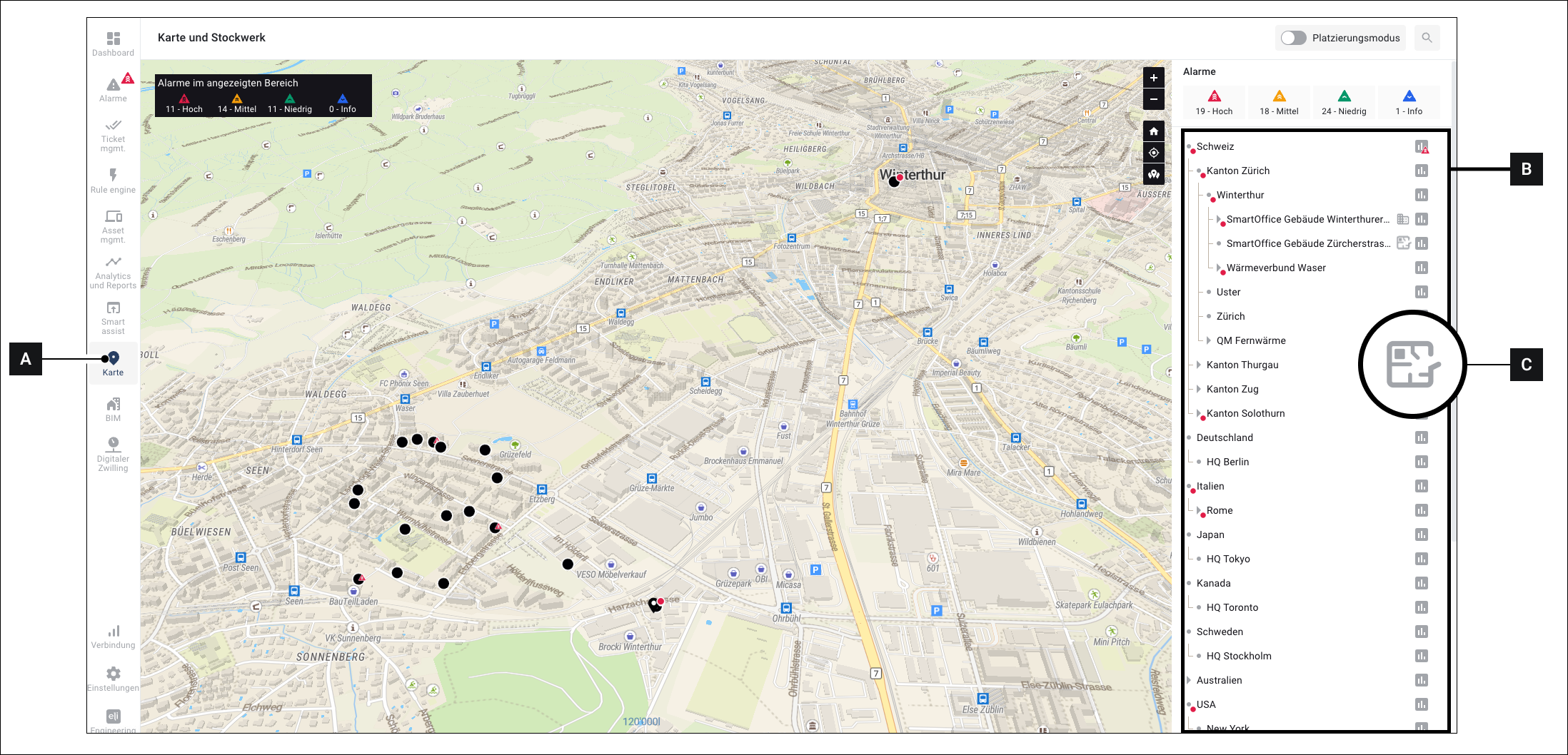Image resolution: width=1568 pixels, height=755 pixels.
Task: Expand Kanton Thurgau tree node
Action: point(1199,365)
